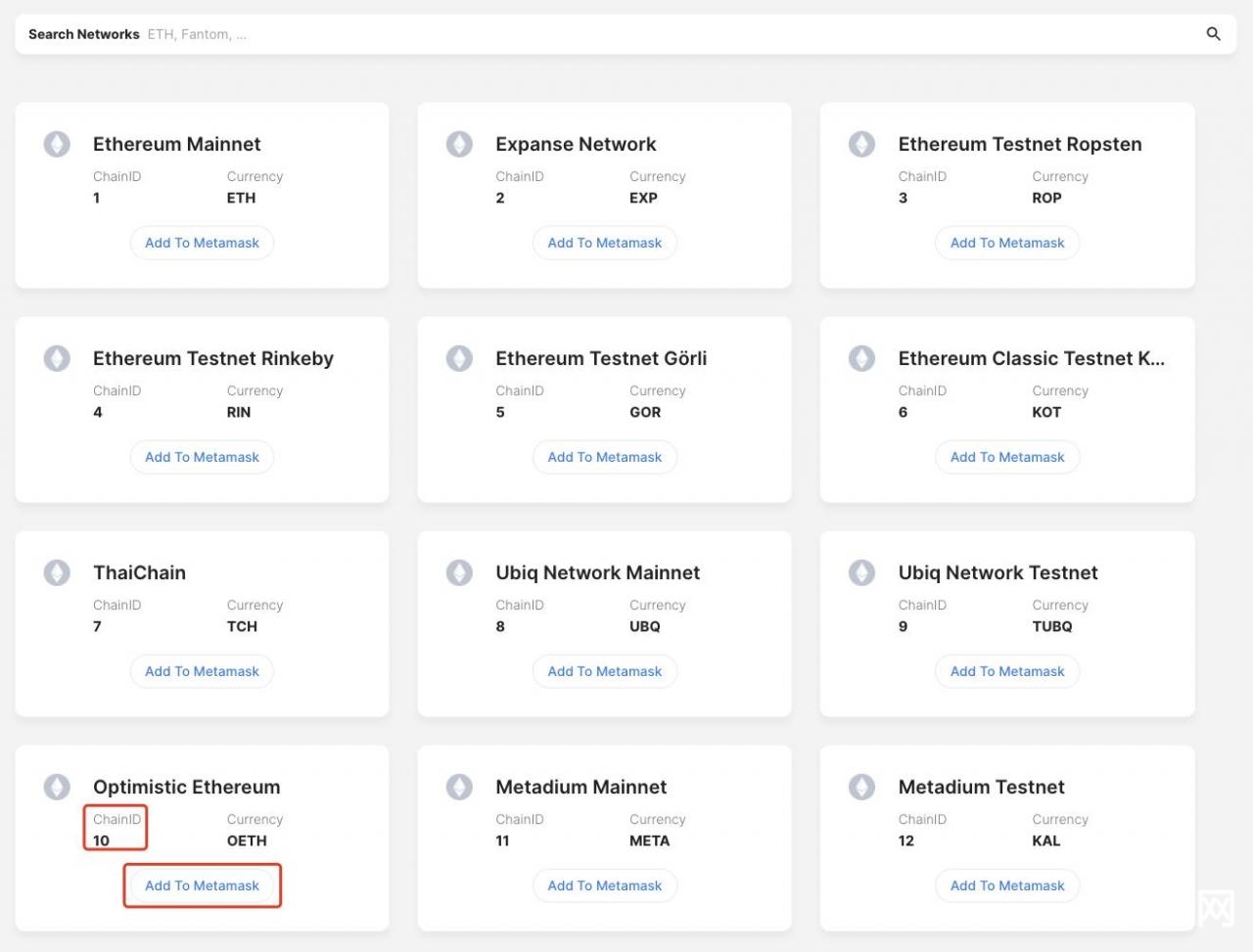Select the Ethereum Mainnet title text

point(177,144)
